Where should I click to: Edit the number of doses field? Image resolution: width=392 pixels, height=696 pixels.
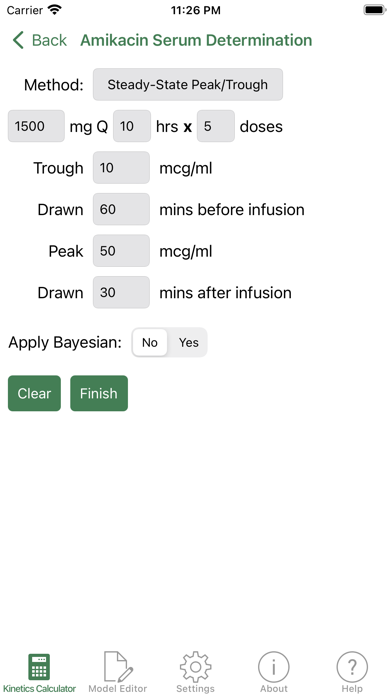tap(216, 126)
